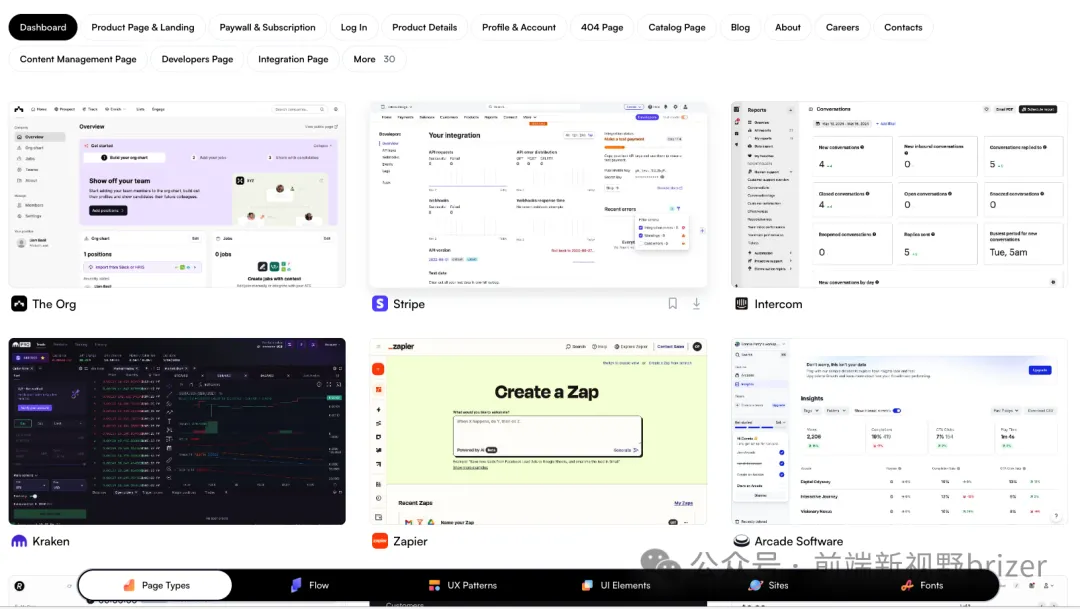The width and height of the screenshot is (1080, 609).
Task: Click the Intercom name link
Action: coord(778,304)
